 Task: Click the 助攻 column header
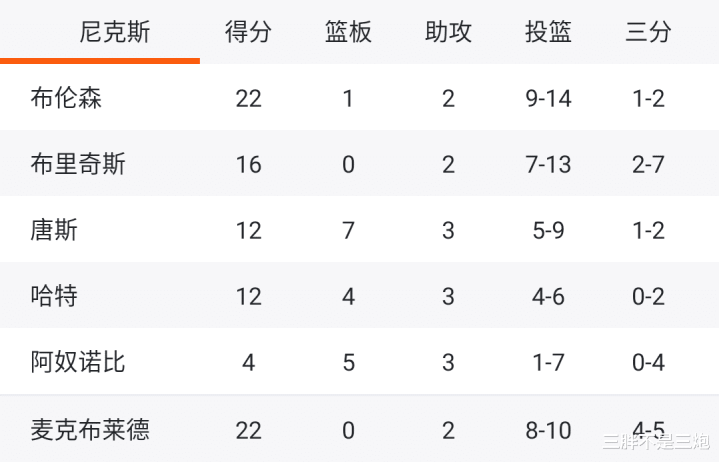pos(448,32)
